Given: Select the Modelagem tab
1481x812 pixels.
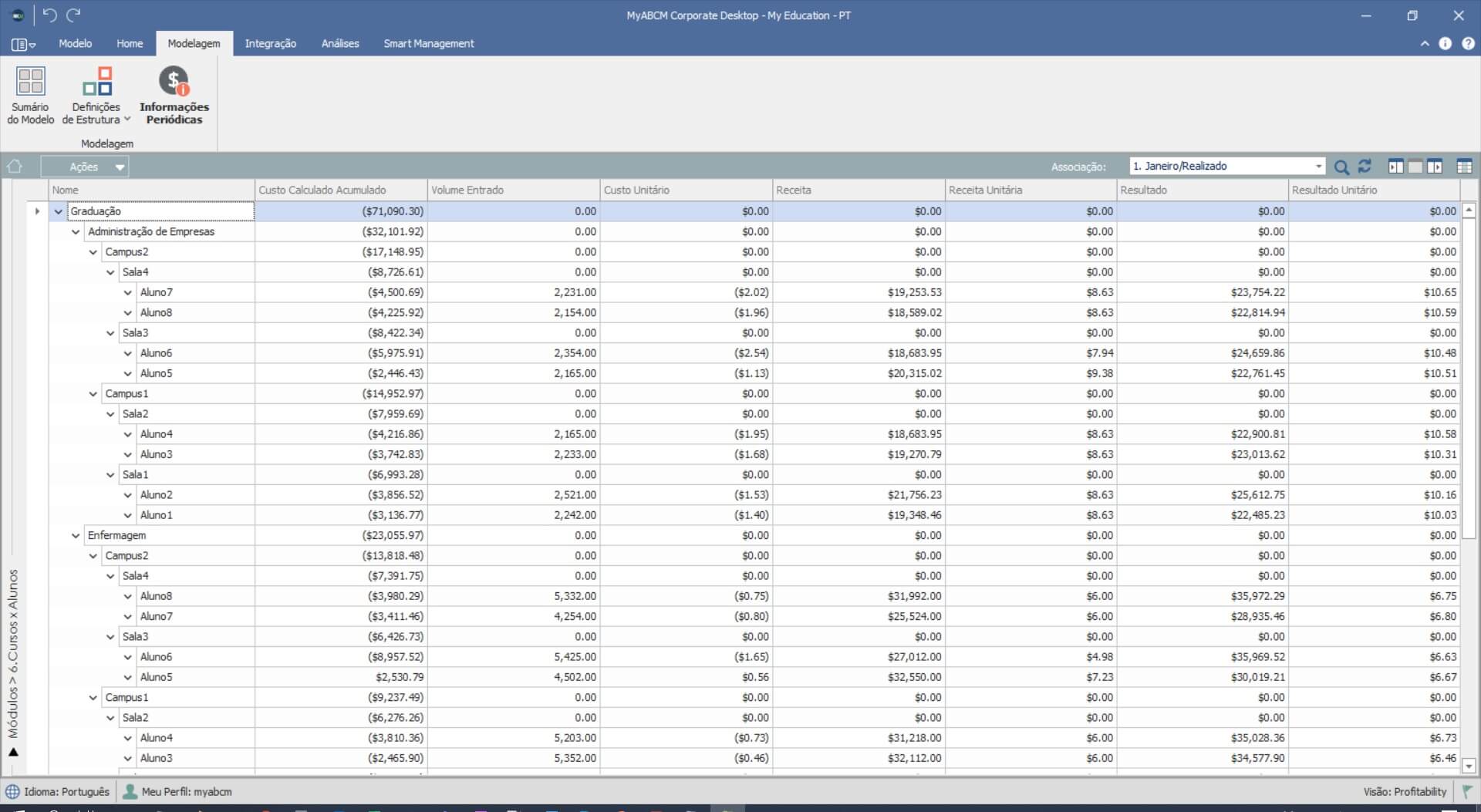Looking at the screenshot, I should coord(194,44).
